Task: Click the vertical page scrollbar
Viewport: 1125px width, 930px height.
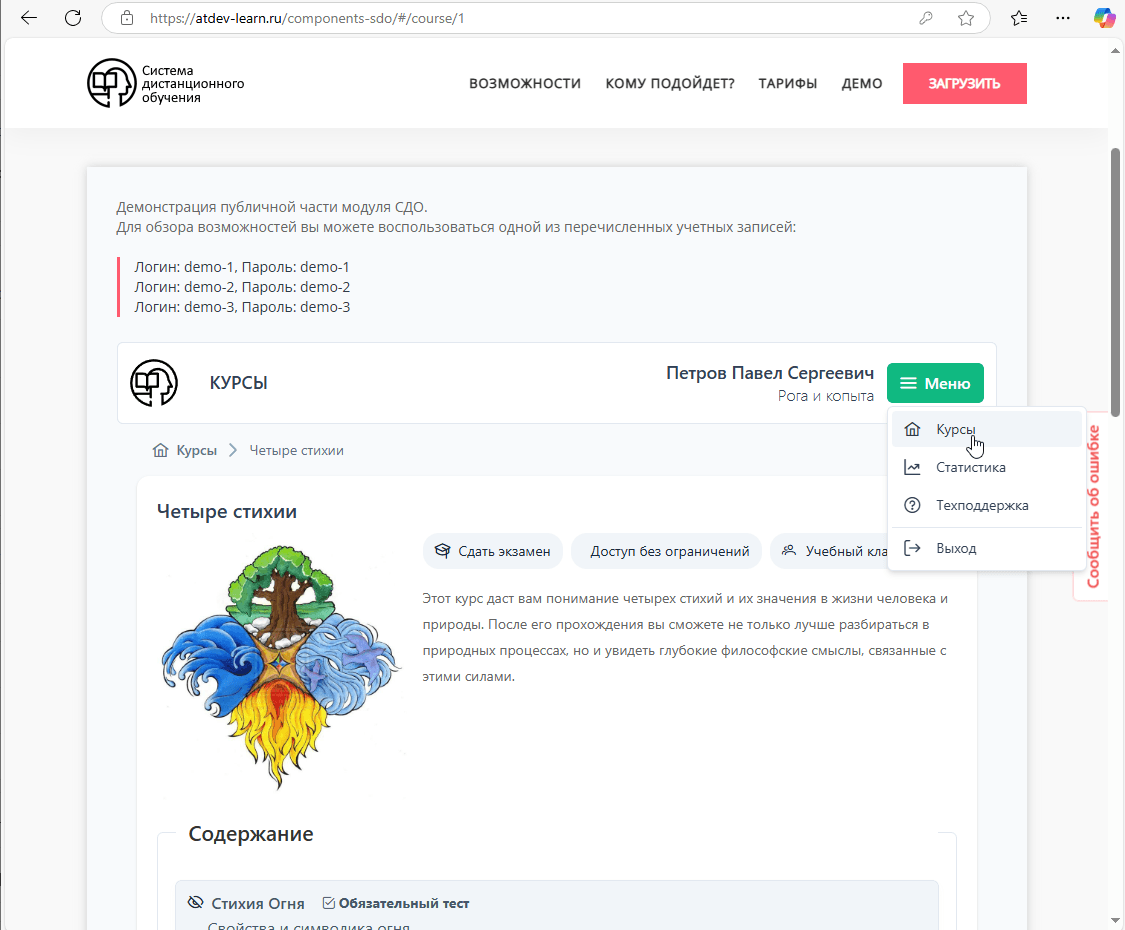Action: 1115,282
